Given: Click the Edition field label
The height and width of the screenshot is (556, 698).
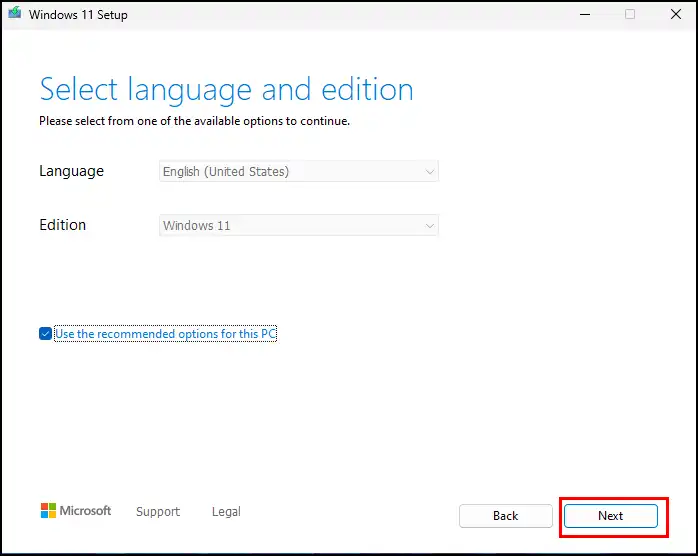Looking at the screenshot, I should click(63, 225).
